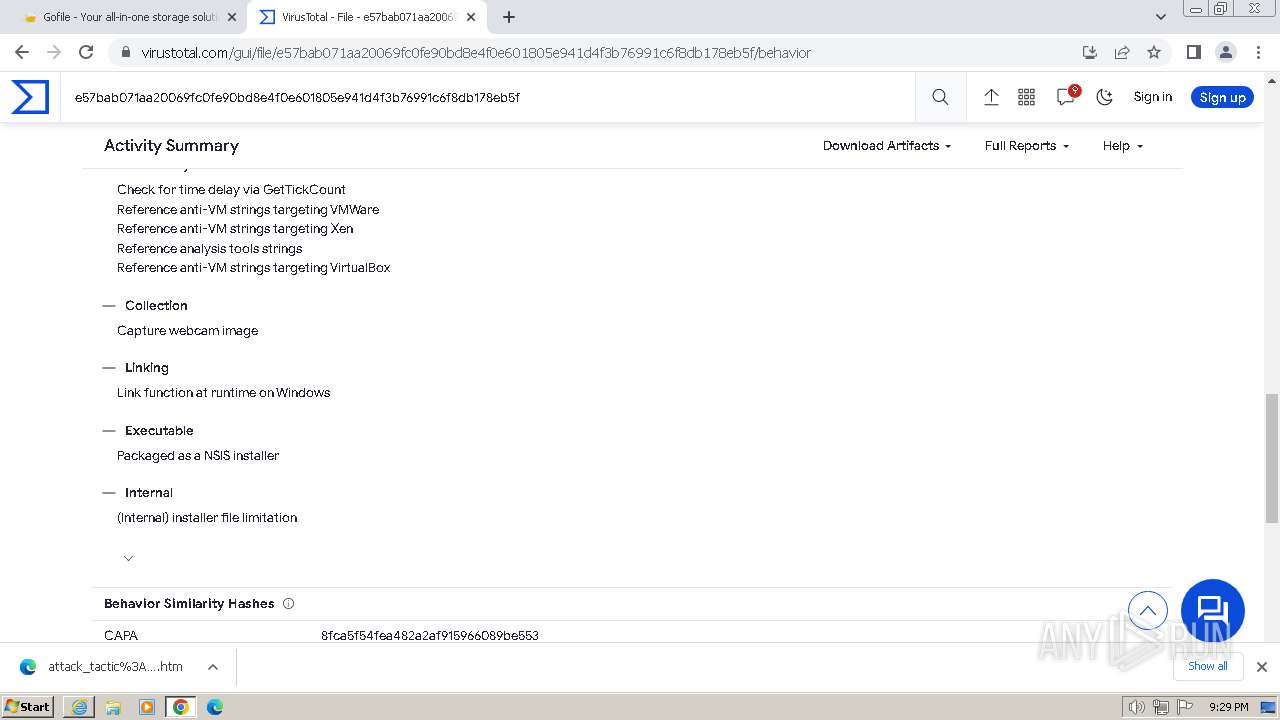Open the attack_tactic htm downloaded file
The image size is (1280, 720).
102,667
